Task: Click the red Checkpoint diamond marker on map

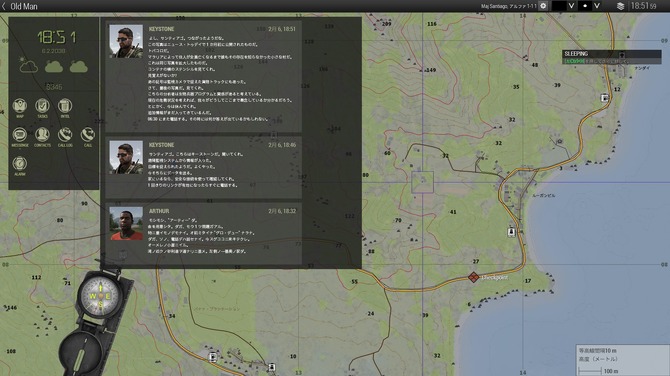Action: point(473,277)
